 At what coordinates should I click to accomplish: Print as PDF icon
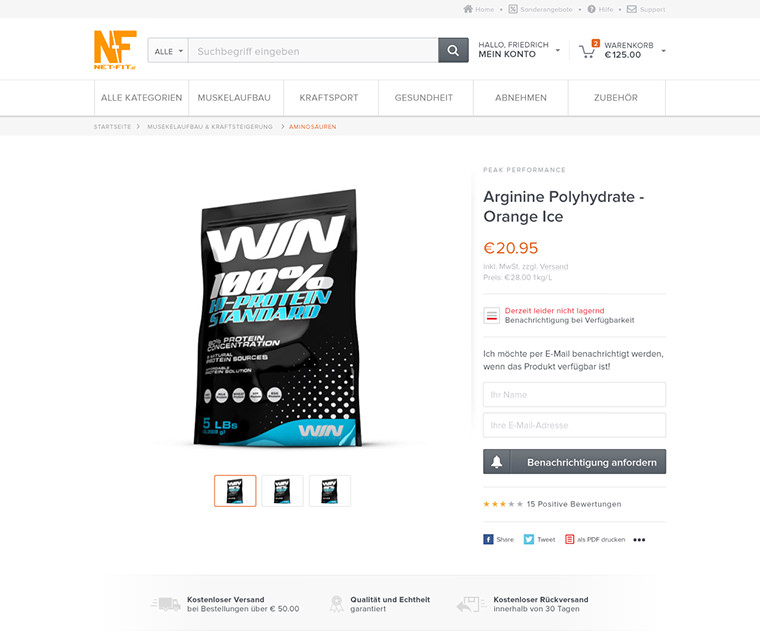[570, 540]
